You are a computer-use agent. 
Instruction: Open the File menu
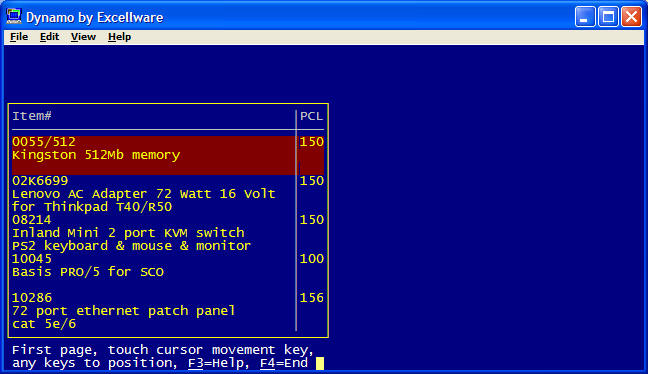[19, 37]
